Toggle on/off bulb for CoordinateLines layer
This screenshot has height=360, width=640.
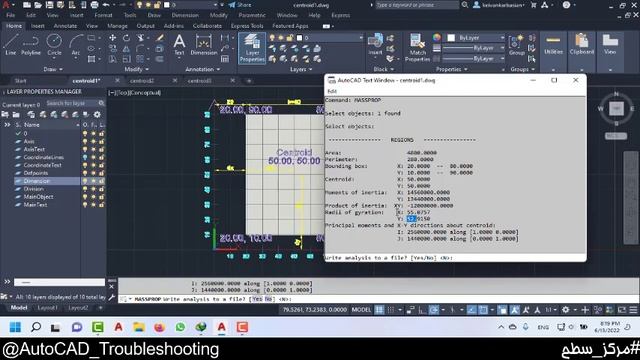pos(85,157)
